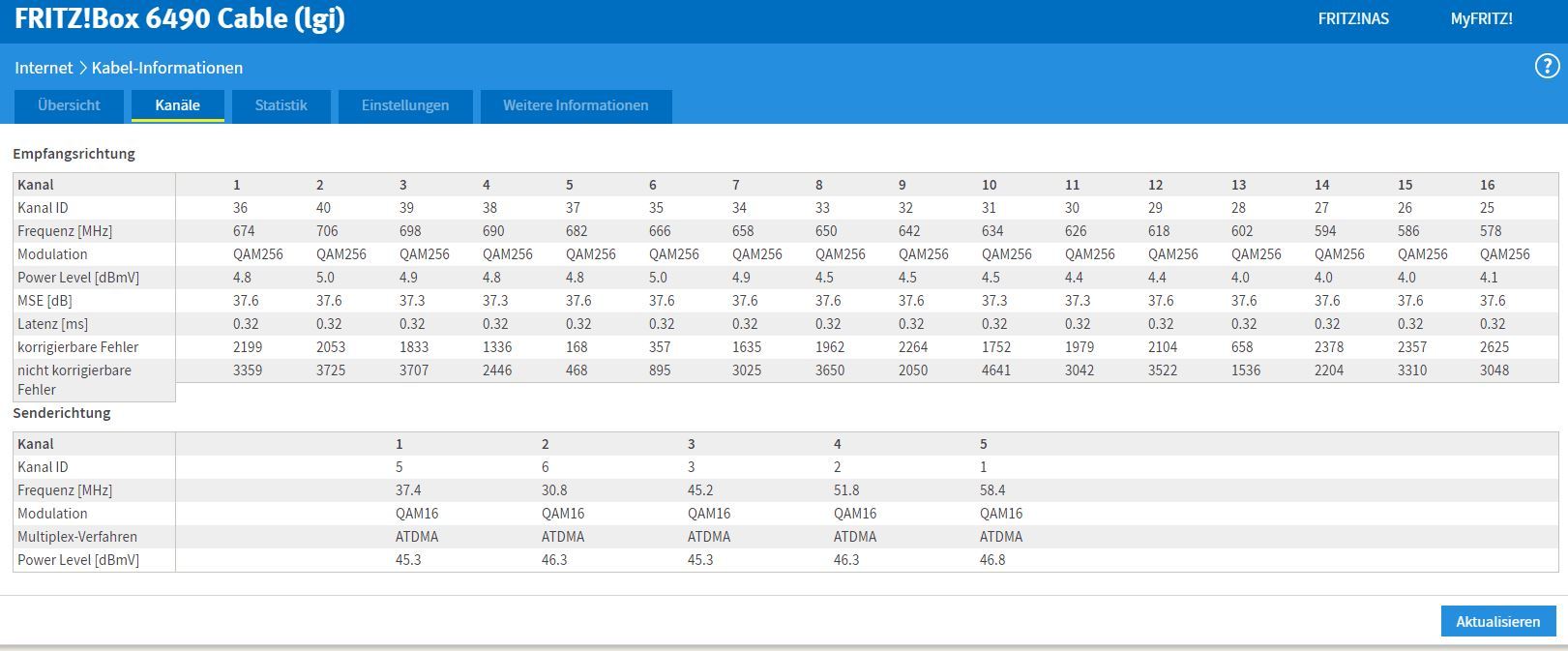The height and width of the screenshot is (651, 1568).
Task: Select the Kanäle tab
Action: pos(177,105)
